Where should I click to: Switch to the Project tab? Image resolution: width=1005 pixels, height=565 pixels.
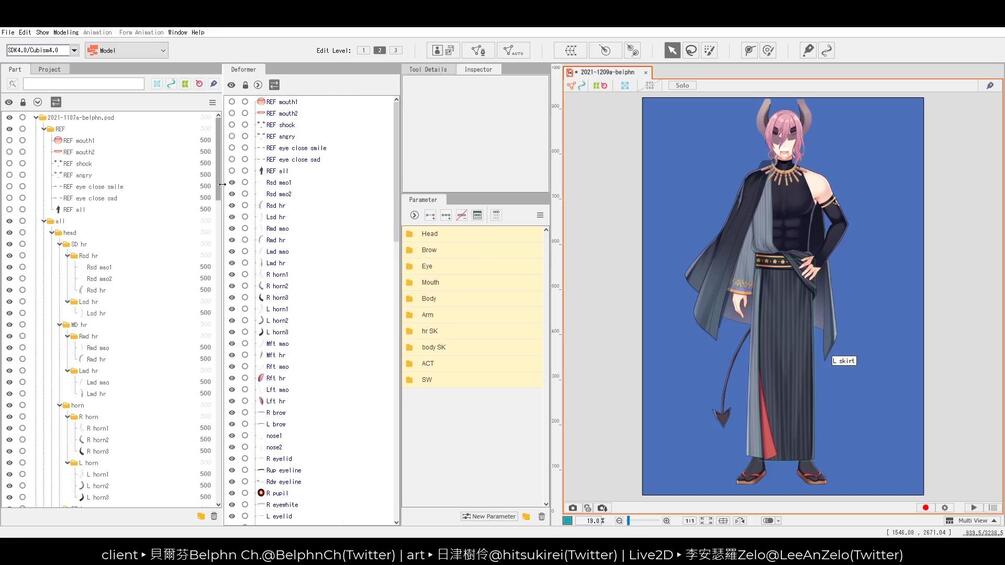tap(49, 69)
